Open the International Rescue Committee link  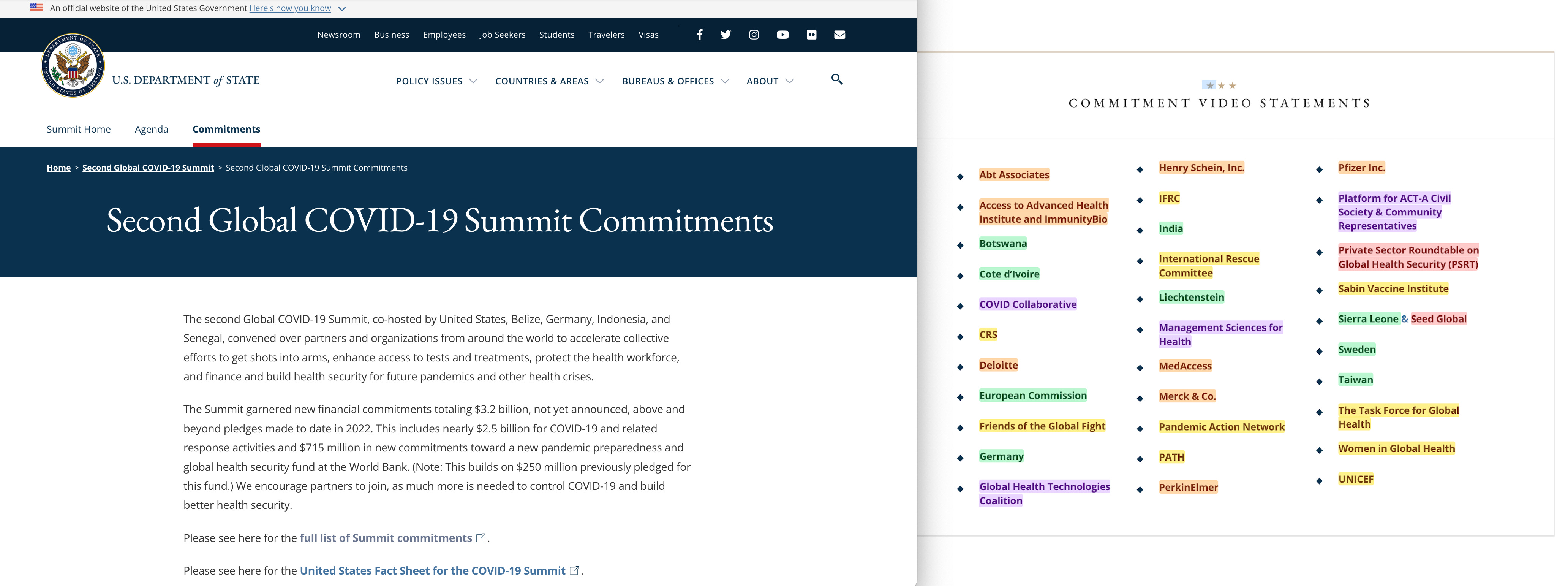pyautogui.click(x=1209, y=266)
